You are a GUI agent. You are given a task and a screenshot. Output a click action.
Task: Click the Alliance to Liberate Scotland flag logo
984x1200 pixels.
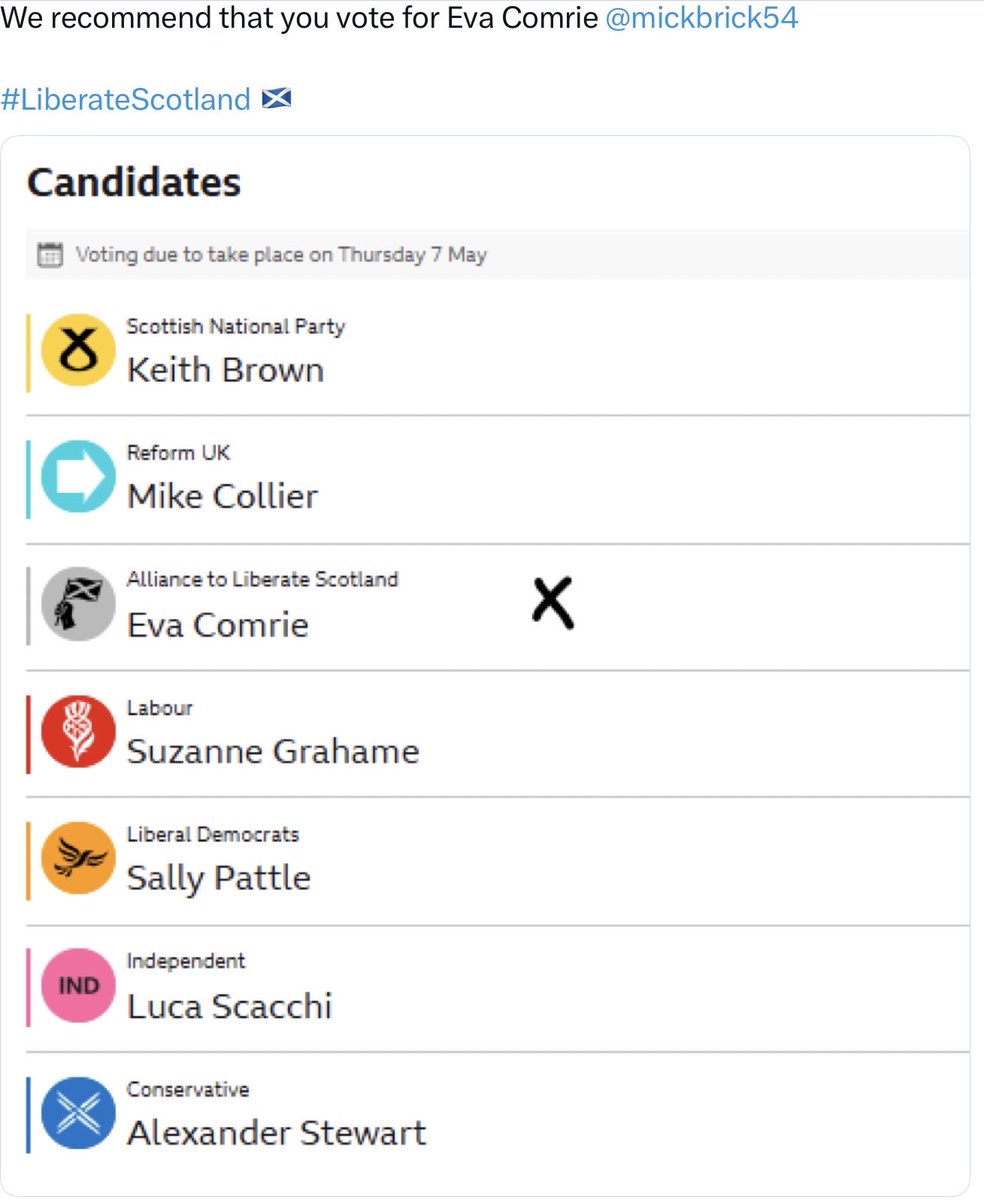click(x=79, y=604)
